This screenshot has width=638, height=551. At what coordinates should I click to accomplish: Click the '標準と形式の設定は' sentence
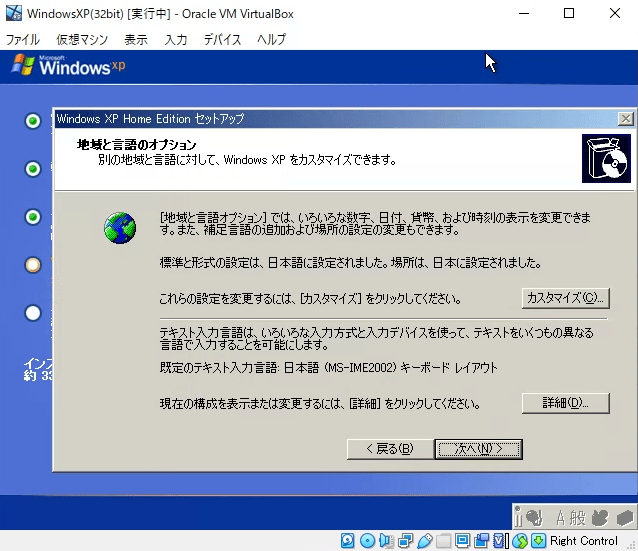(350, 263)
